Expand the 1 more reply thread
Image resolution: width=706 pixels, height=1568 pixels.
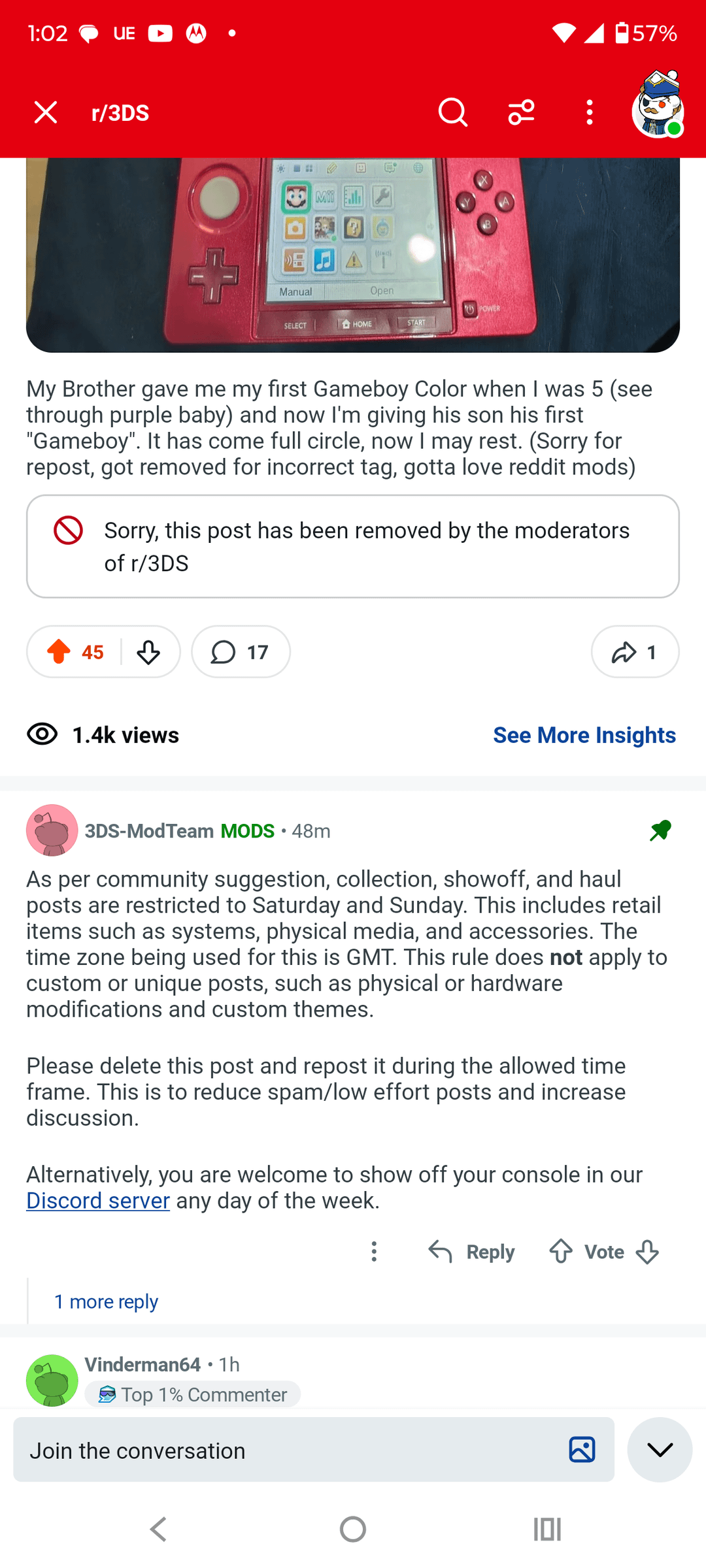pos(106,1301)
